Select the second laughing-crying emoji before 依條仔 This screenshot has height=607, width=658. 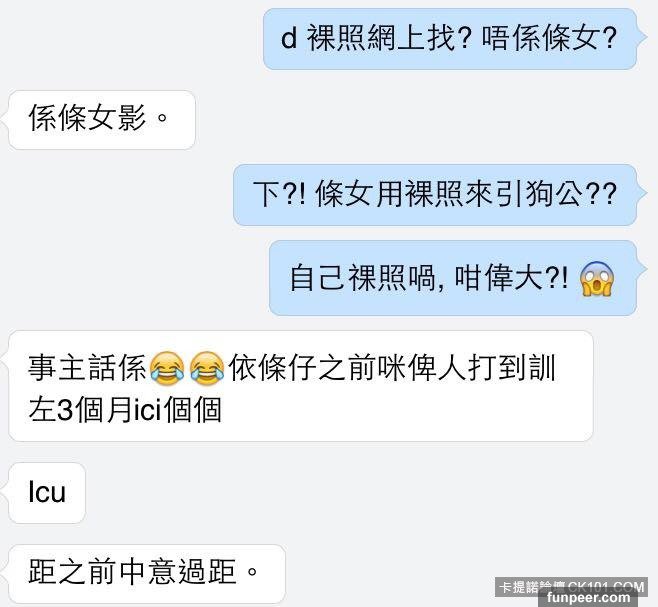207,368
